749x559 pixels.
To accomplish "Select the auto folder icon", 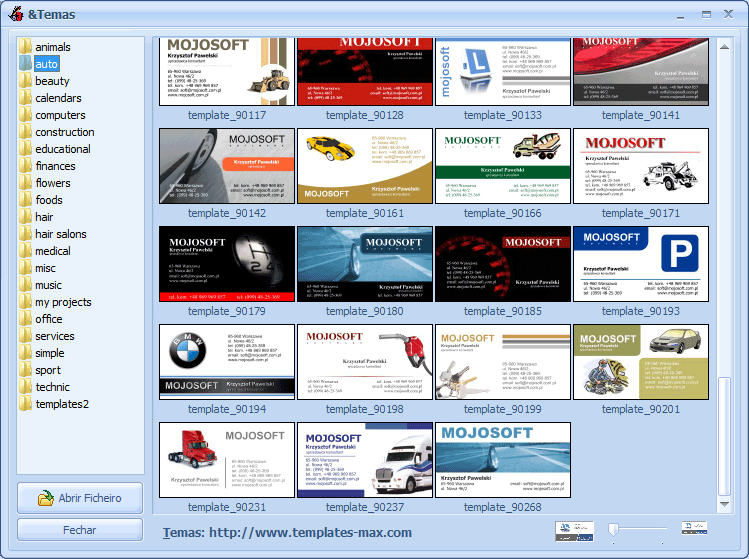I will pyautogui.click(x=25, y=64).
